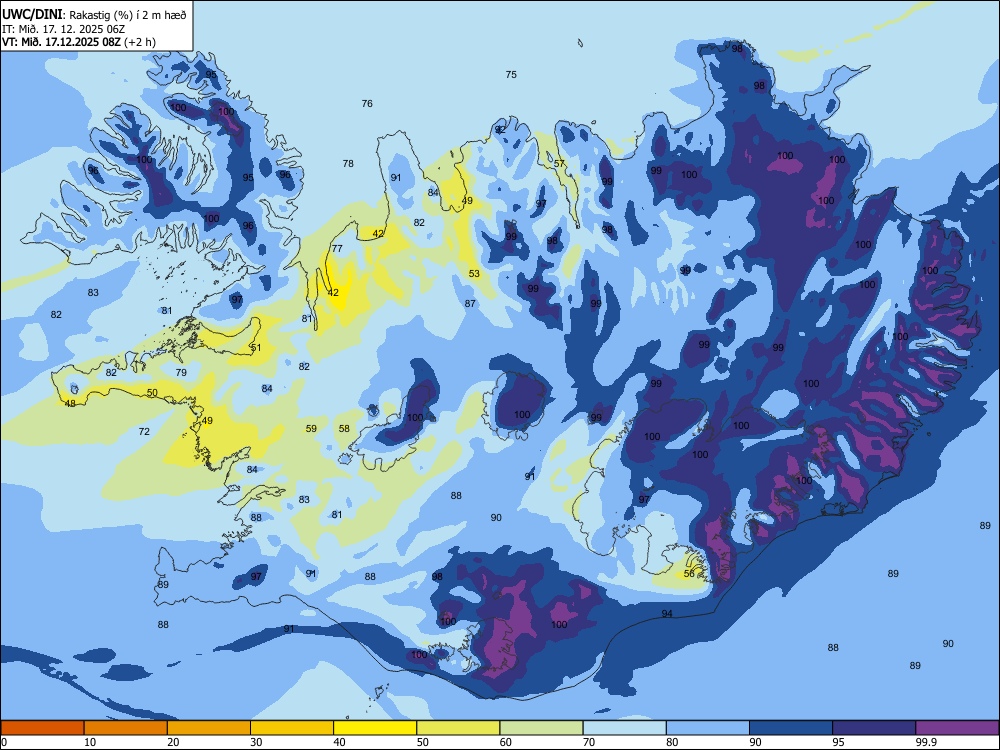Click the legend tick label '70'
Image resolution: width=1000 pixels, height=750 pixels.
coord(589,742)
